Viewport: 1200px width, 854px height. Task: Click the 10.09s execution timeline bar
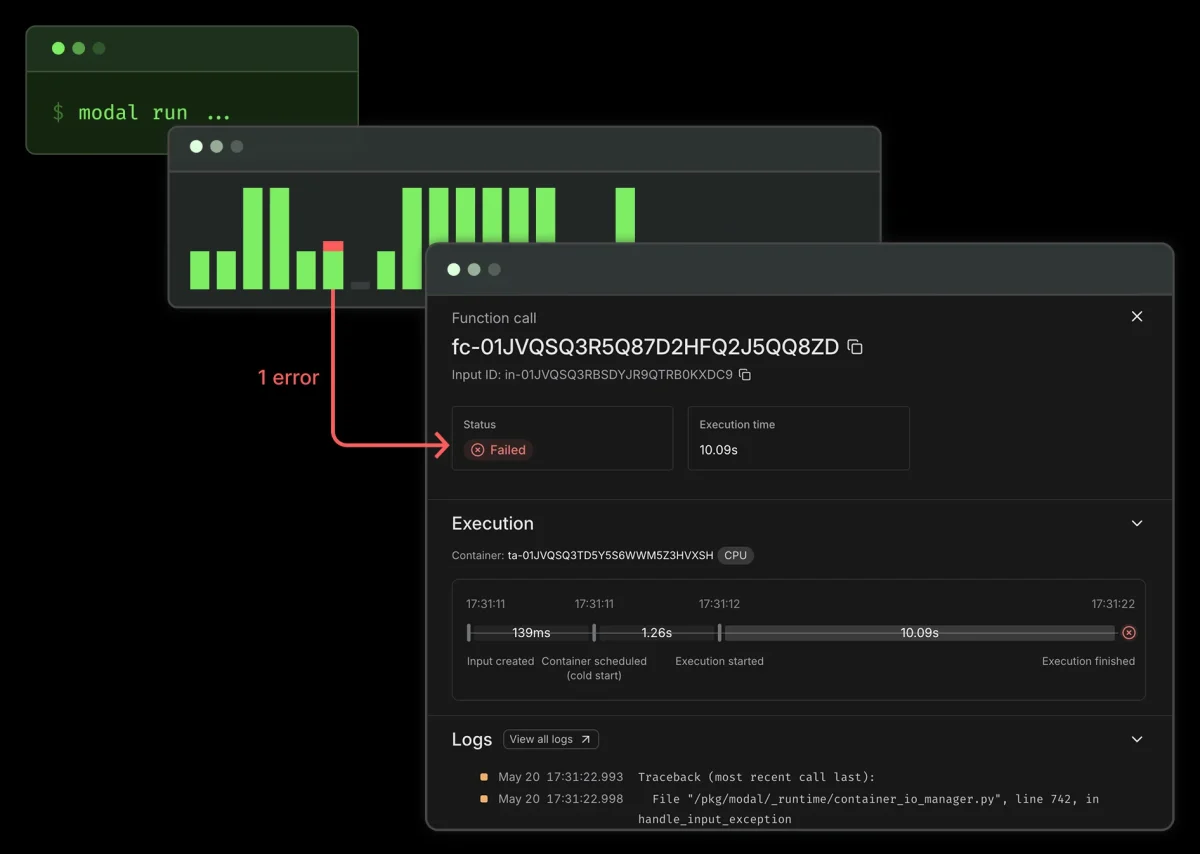[919, 633]
